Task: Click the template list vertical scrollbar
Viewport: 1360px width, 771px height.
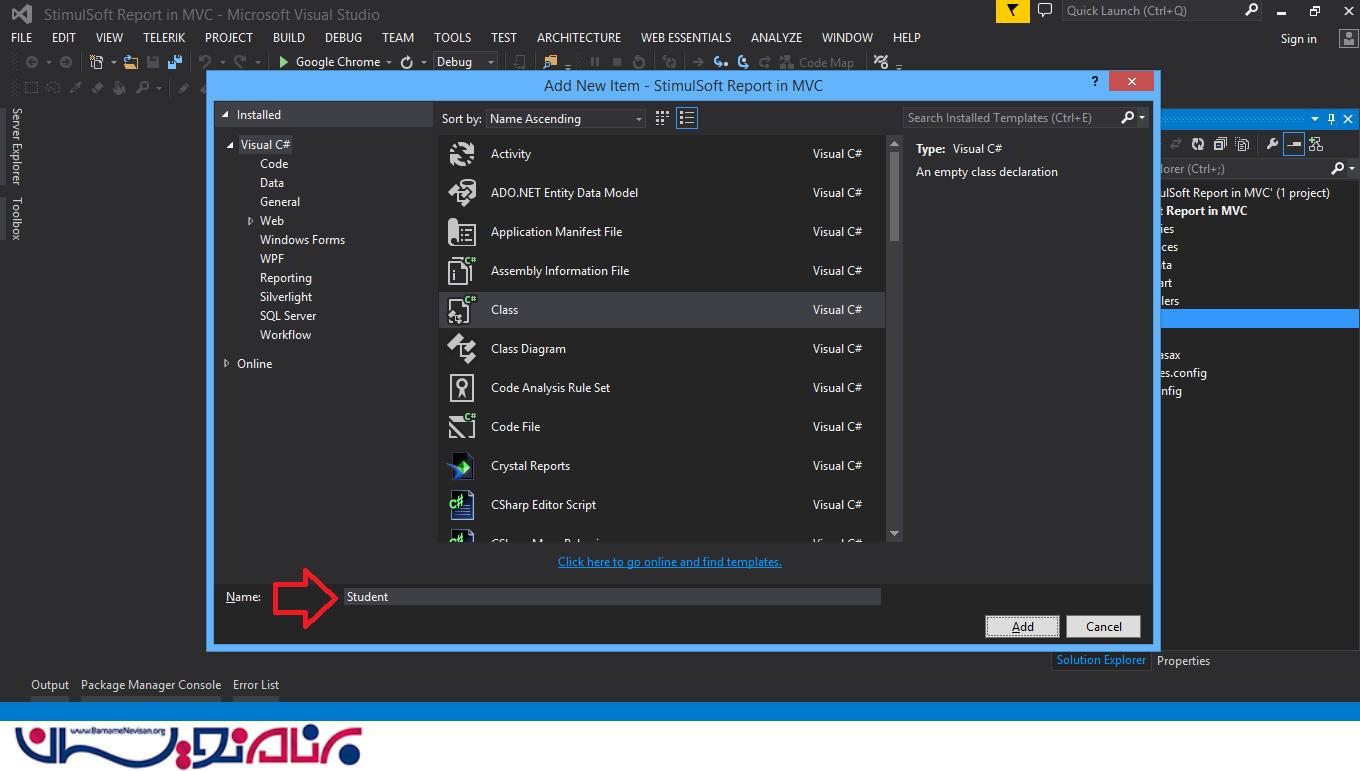Action: tap(894, 200)
